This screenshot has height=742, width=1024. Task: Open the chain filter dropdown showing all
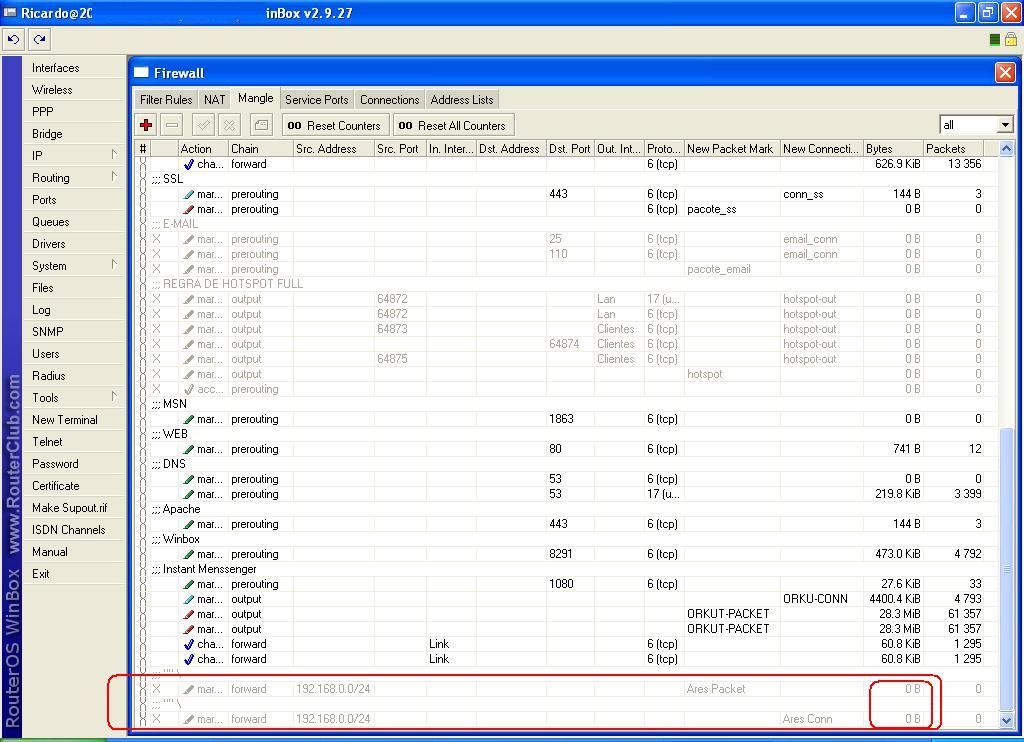tap(1004, 125)
